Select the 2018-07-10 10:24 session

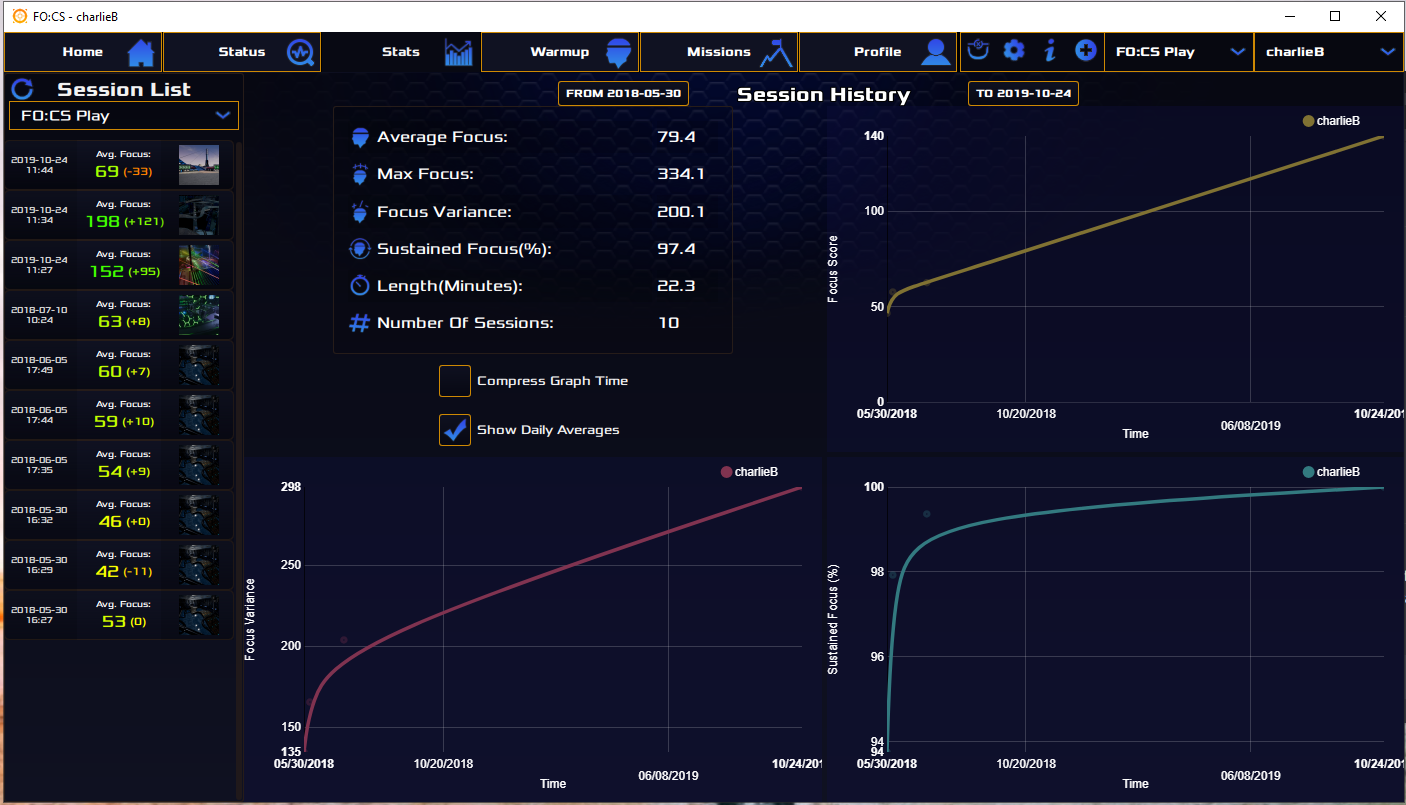point(120,315)
